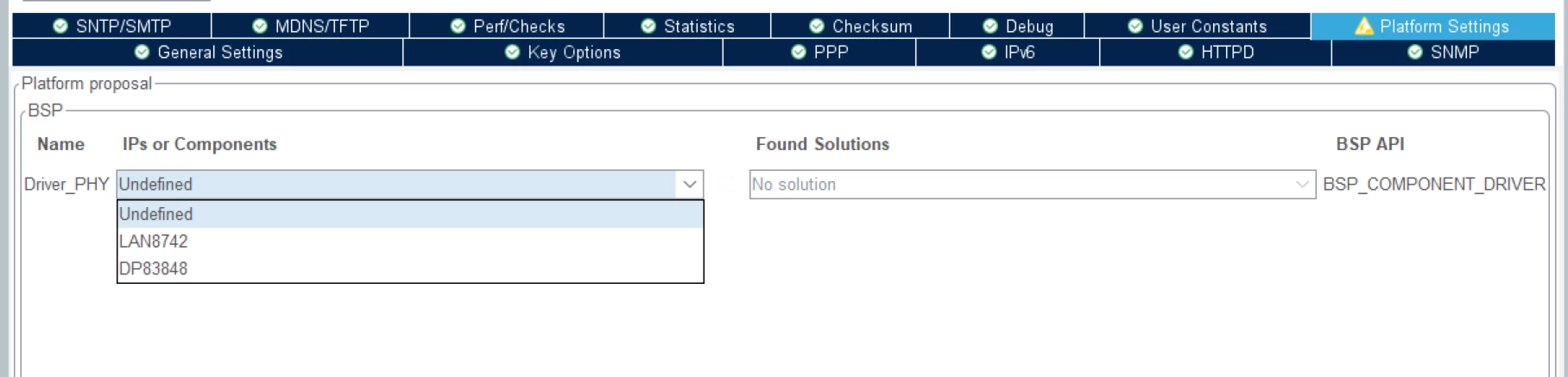Collapse the Driver_PHY components dropdown arrow
This screenshot has width=1568, height=377.
point(689,185)
